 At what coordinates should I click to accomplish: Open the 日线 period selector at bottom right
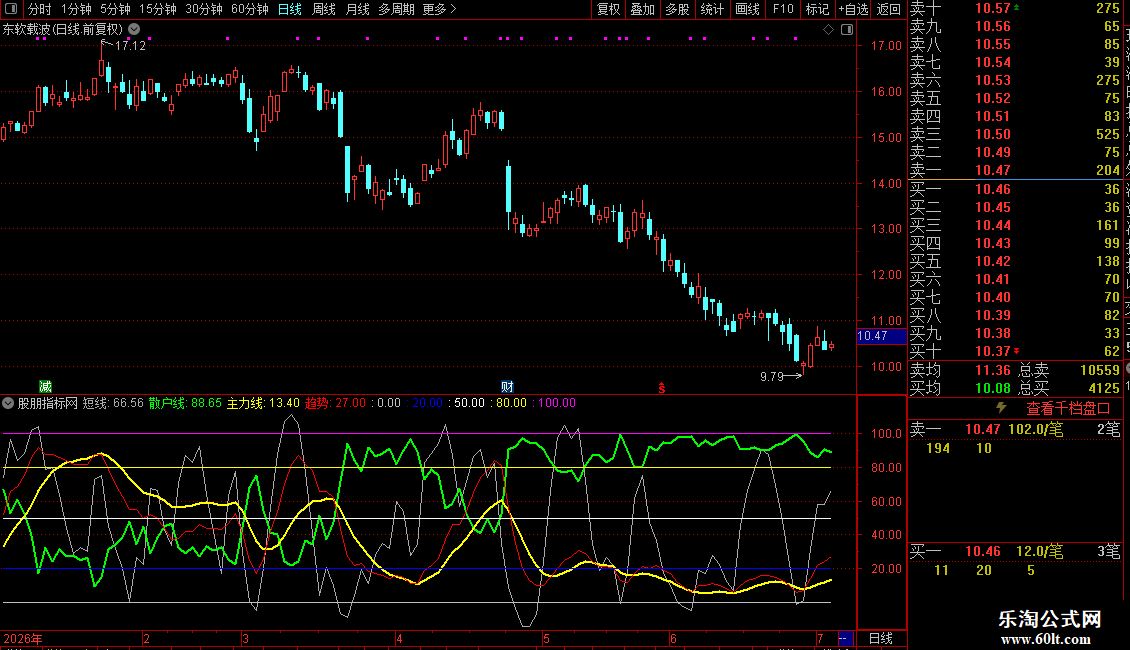(x=881, y=638)
